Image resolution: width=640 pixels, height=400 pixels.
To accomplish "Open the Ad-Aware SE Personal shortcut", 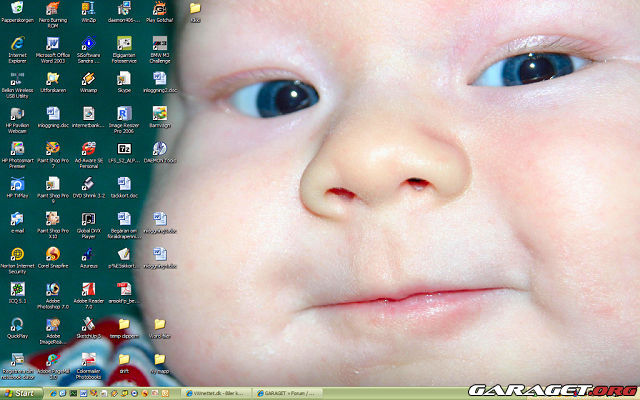I will click(x=88, y=149).
